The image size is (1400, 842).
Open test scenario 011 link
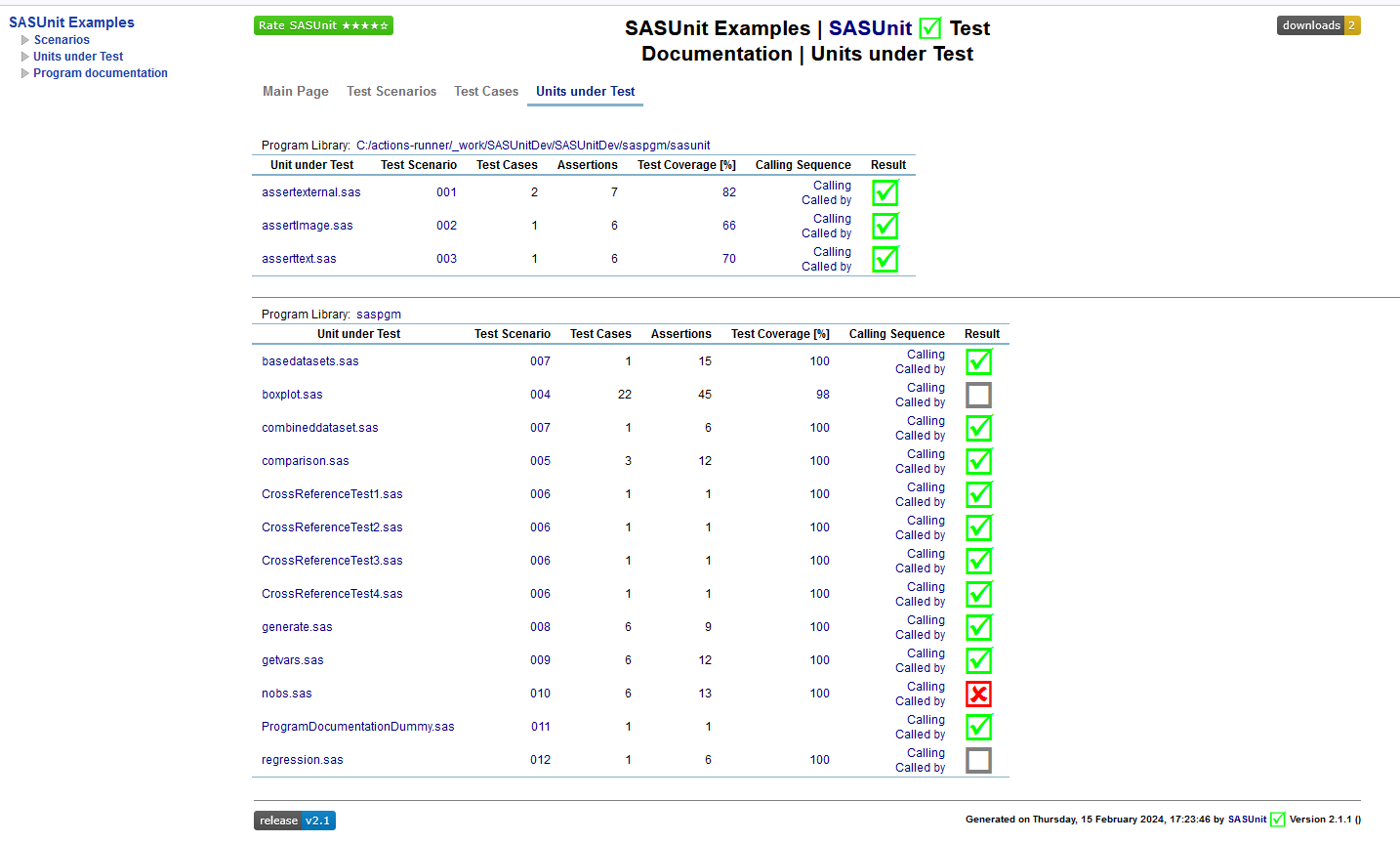[540, 727]
